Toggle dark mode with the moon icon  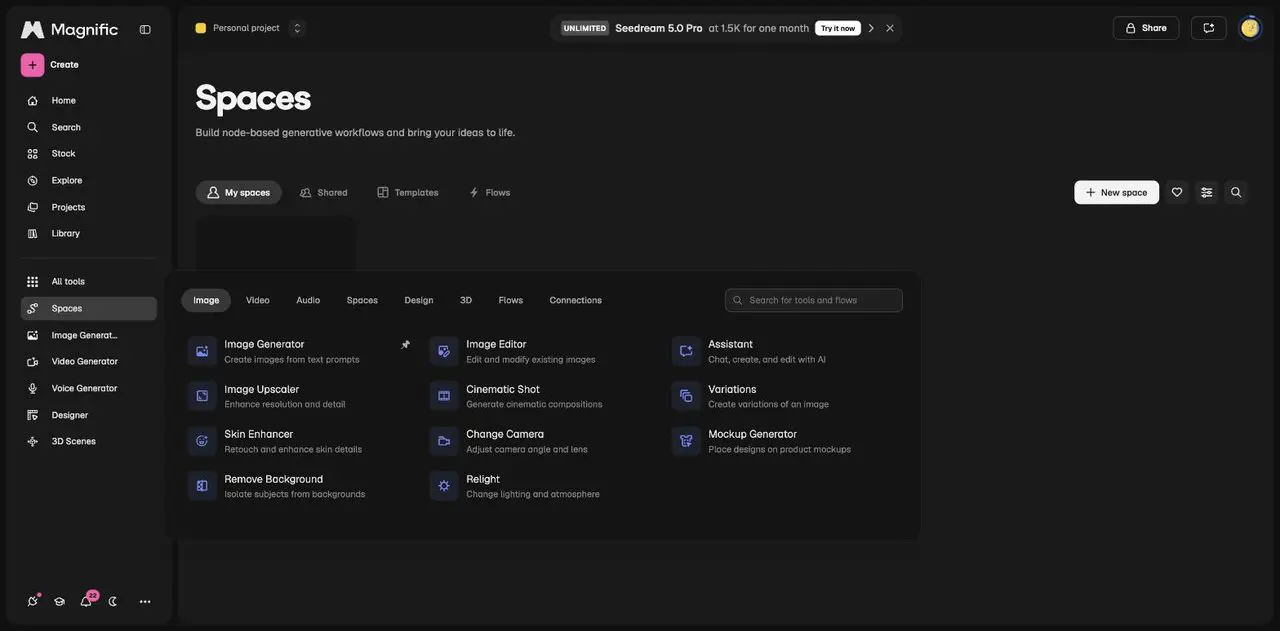point(113,601)
